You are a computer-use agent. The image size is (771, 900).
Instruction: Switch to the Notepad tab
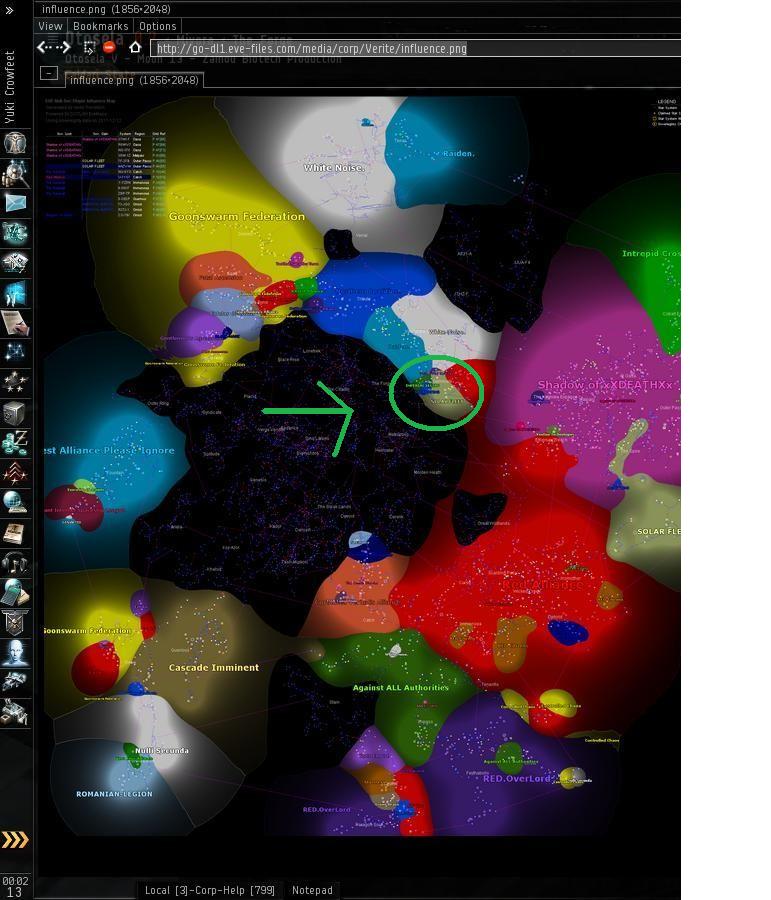pos(312,890)
